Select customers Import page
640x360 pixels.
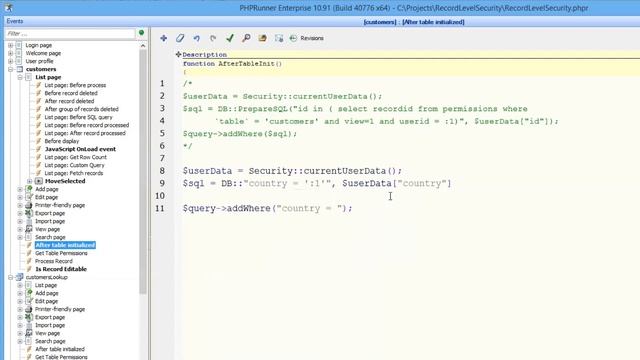50,221
